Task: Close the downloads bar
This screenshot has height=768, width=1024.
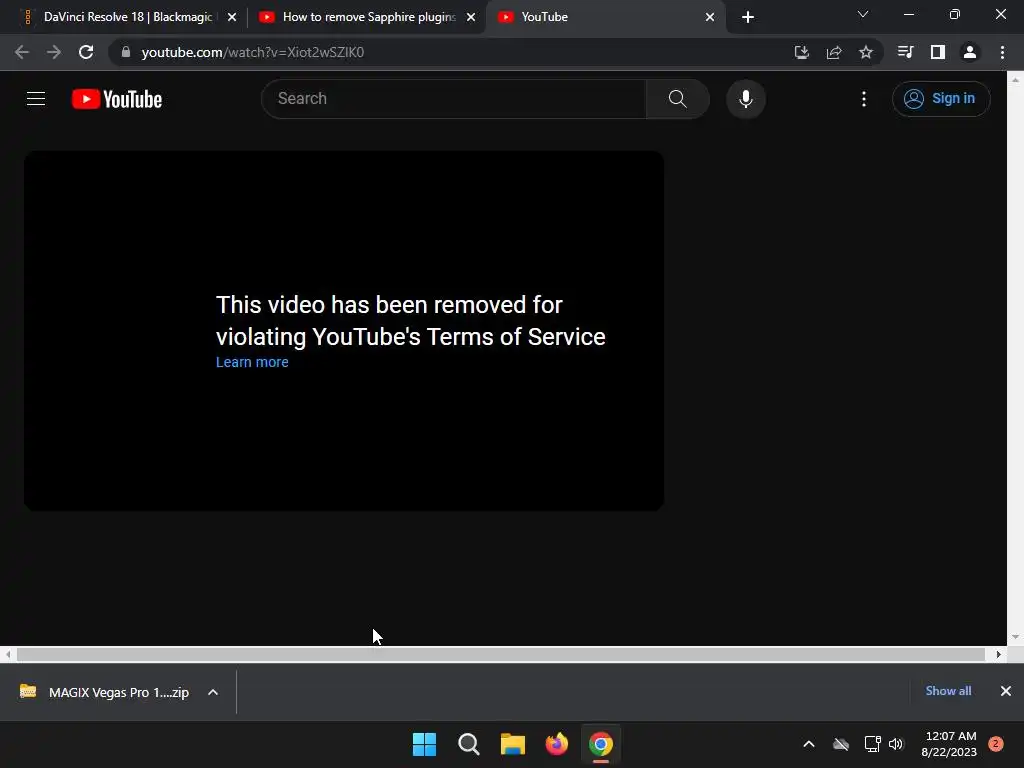Action: point(1006,691)
